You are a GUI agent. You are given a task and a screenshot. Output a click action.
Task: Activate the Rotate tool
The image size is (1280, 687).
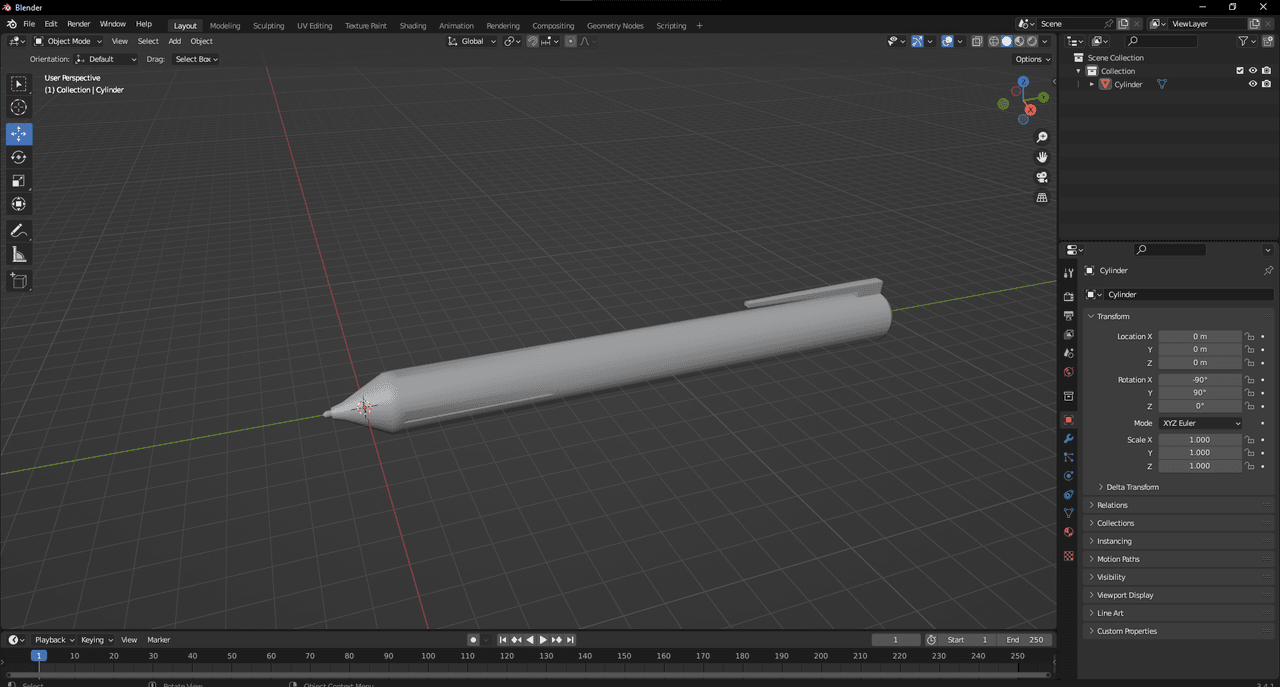click(x=19, y=157)
